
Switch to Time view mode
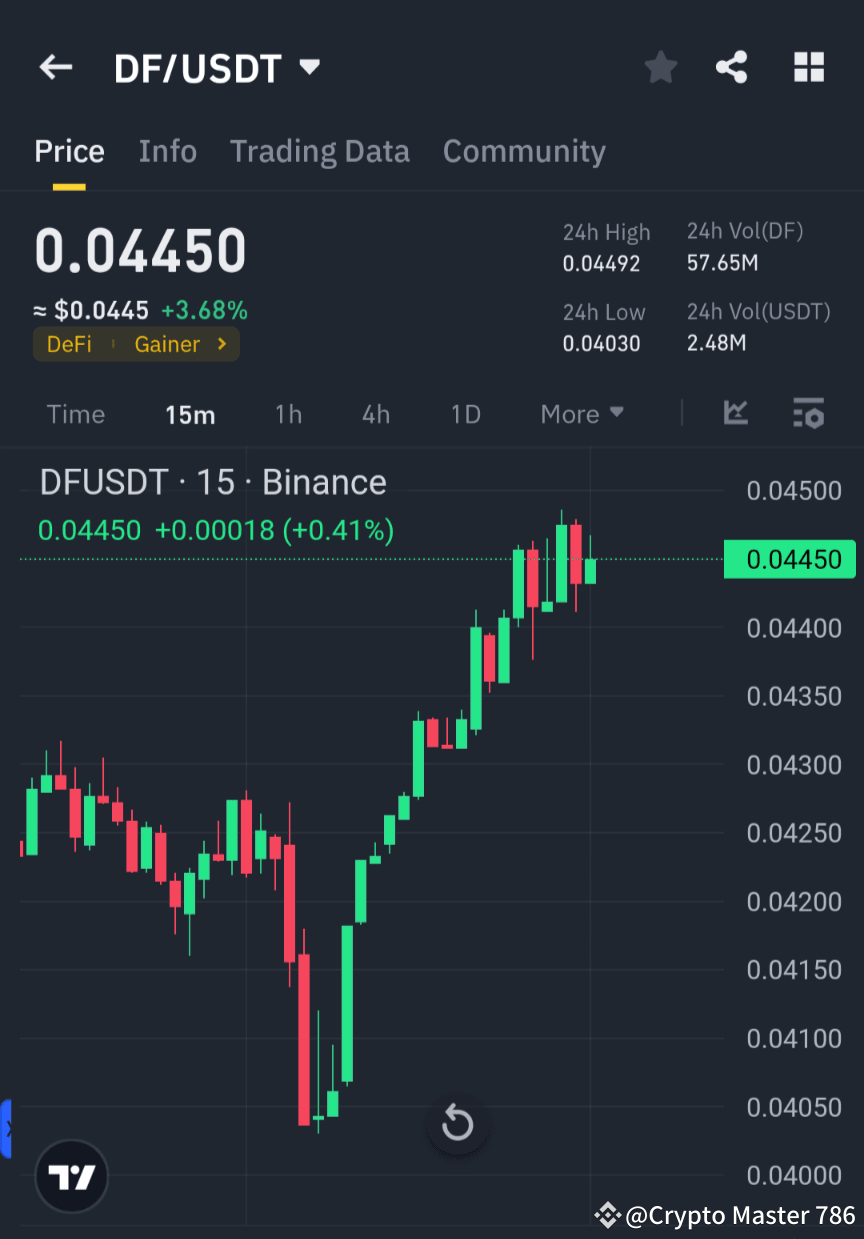76,413
